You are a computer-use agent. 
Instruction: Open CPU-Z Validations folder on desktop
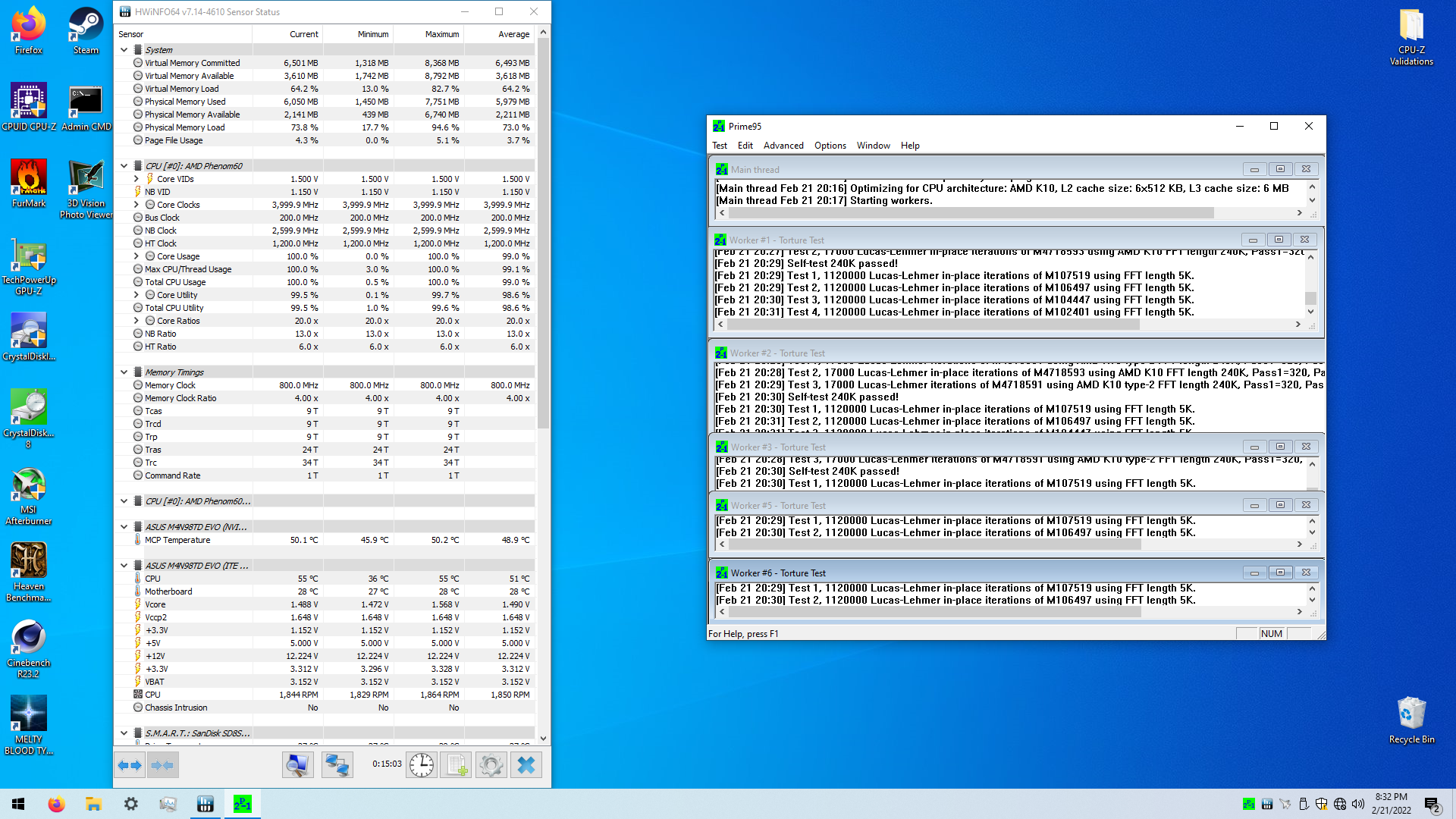(x=1411, y=36)
